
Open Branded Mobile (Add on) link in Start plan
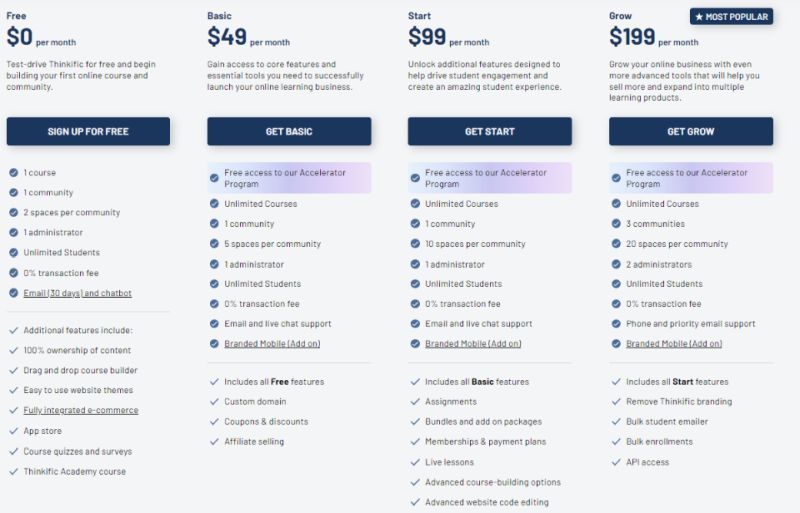pos(473,344)
